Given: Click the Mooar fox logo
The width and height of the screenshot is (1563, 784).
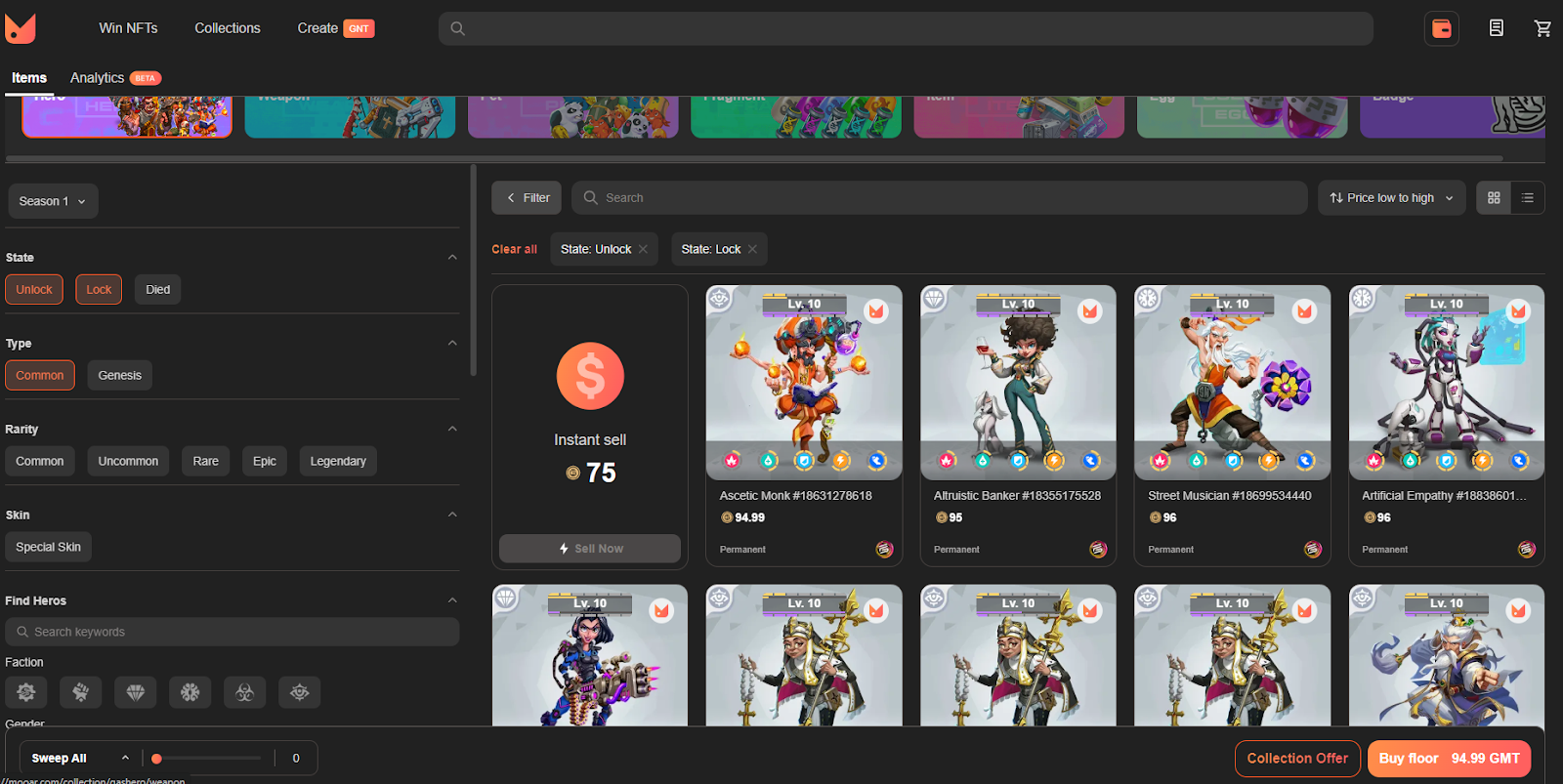Looking at the screenshot, I should click(x=21, y=28).
